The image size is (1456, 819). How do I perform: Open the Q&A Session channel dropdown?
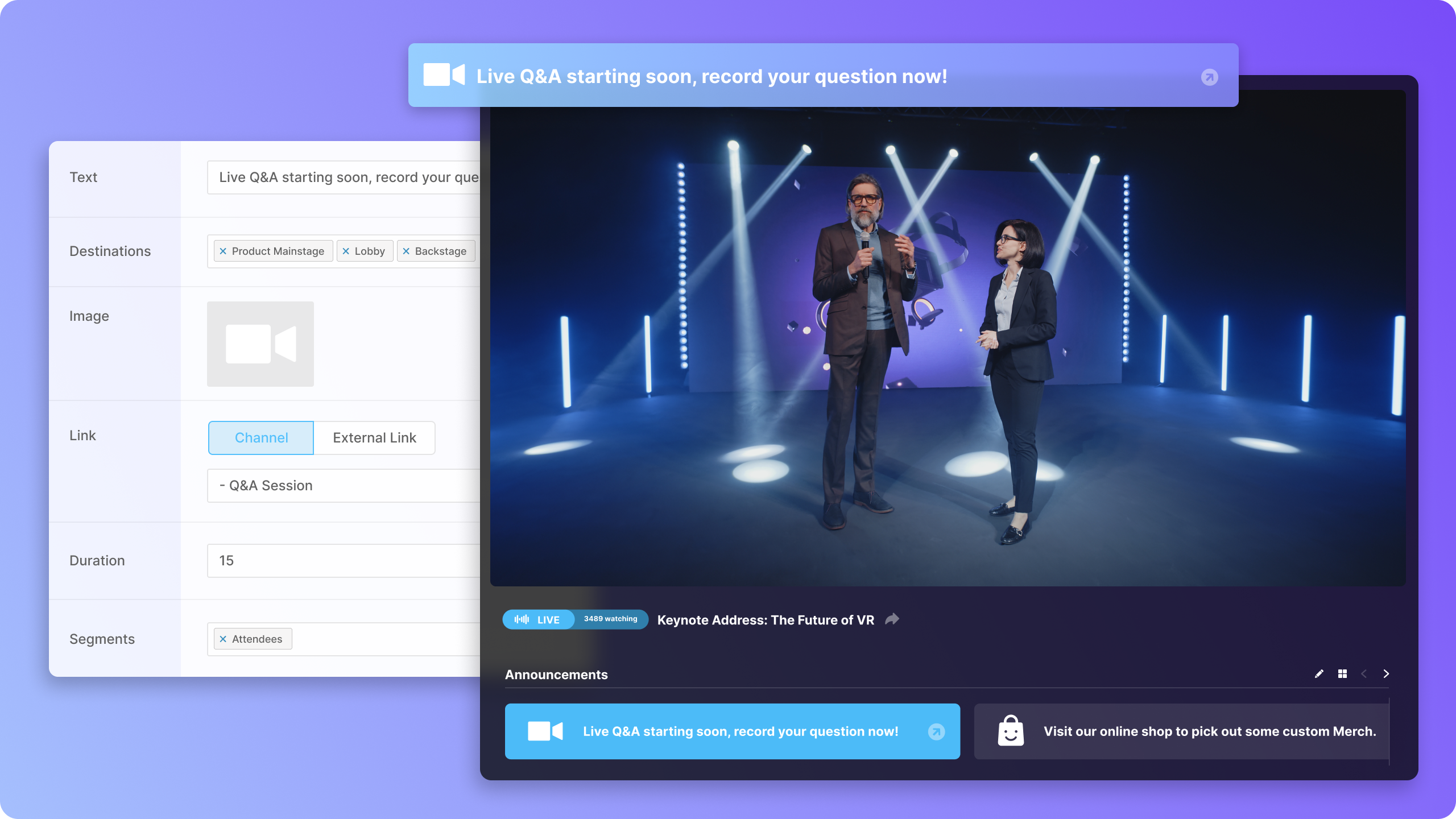click(344, 486)
